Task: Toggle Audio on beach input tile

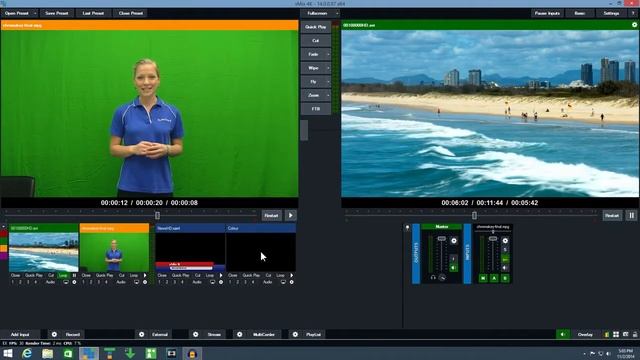Action: point(50,282)
